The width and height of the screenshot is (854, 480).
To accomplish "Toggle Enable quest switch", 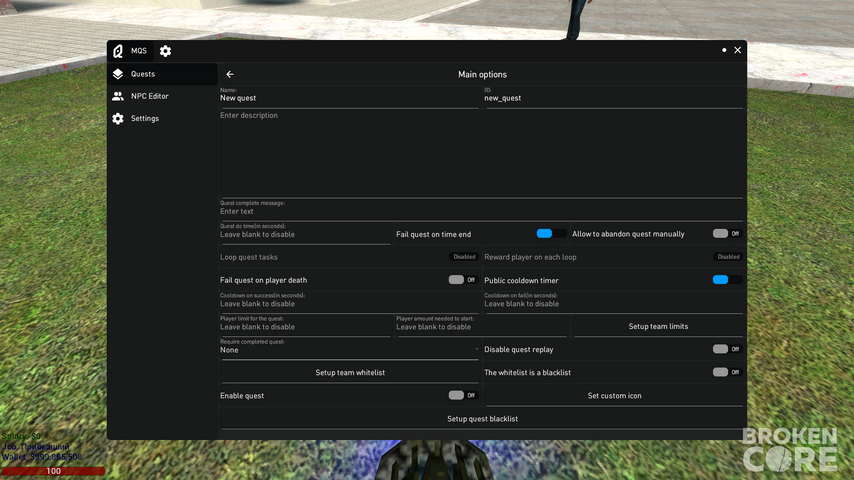I will pos(463,395).
